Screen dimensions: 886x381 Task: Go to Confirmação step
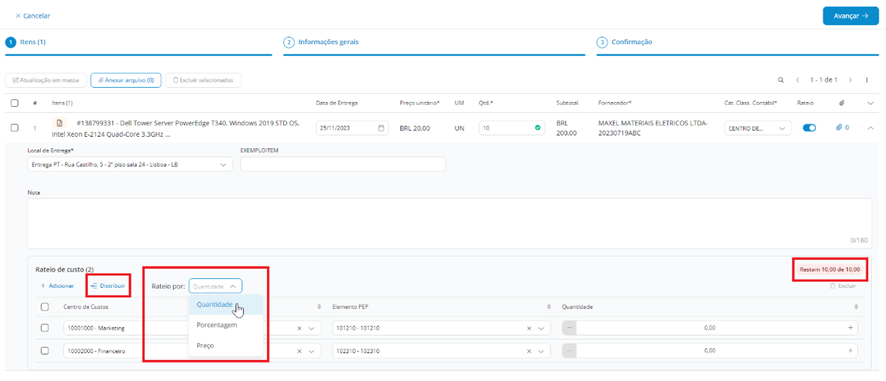click(x=624, y=42)
